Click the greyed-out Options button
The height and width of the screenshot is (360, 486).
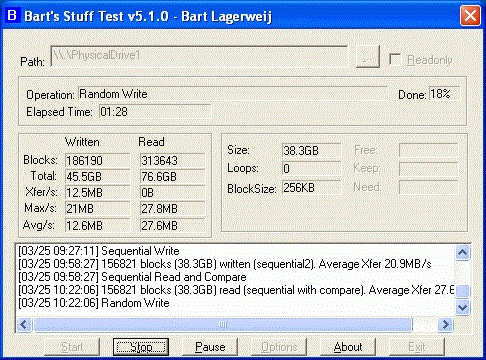pyautogui.click(x=279, y=347)
